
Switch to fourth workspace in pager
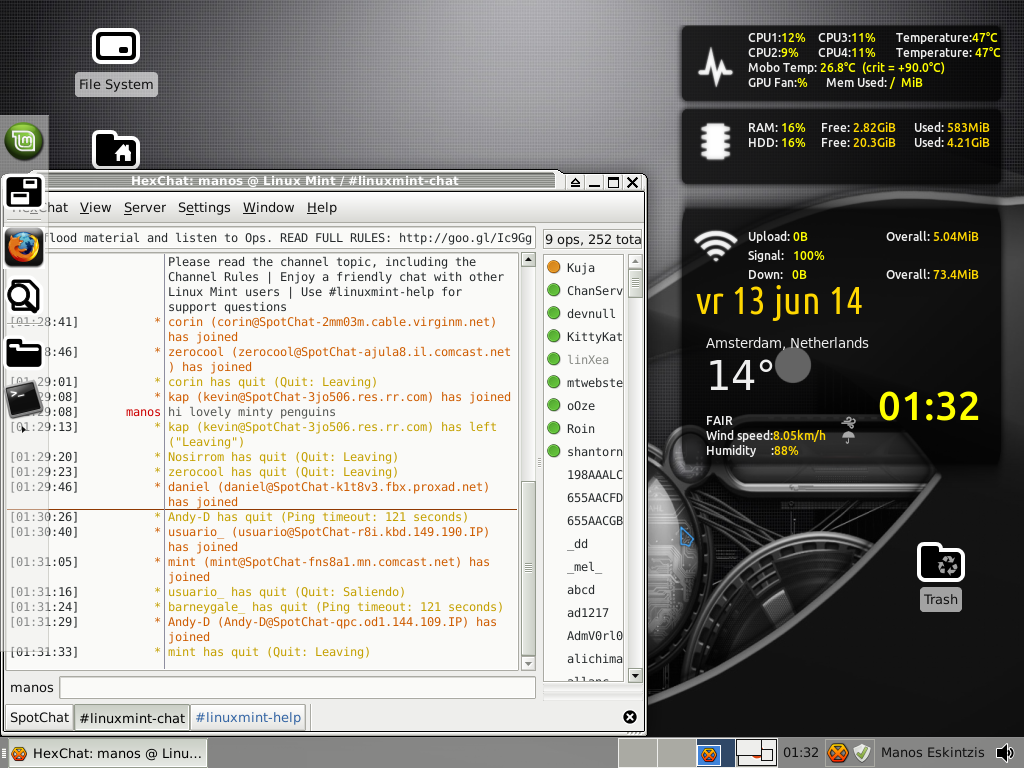click(x=756, y=753)
